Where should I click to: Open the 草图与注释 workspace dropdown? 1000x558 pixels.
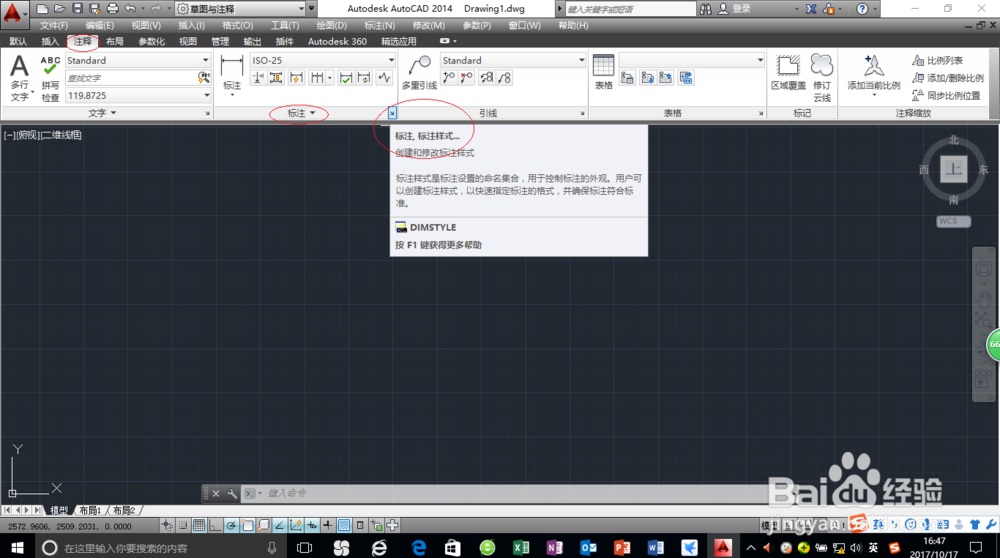(240, 8)
